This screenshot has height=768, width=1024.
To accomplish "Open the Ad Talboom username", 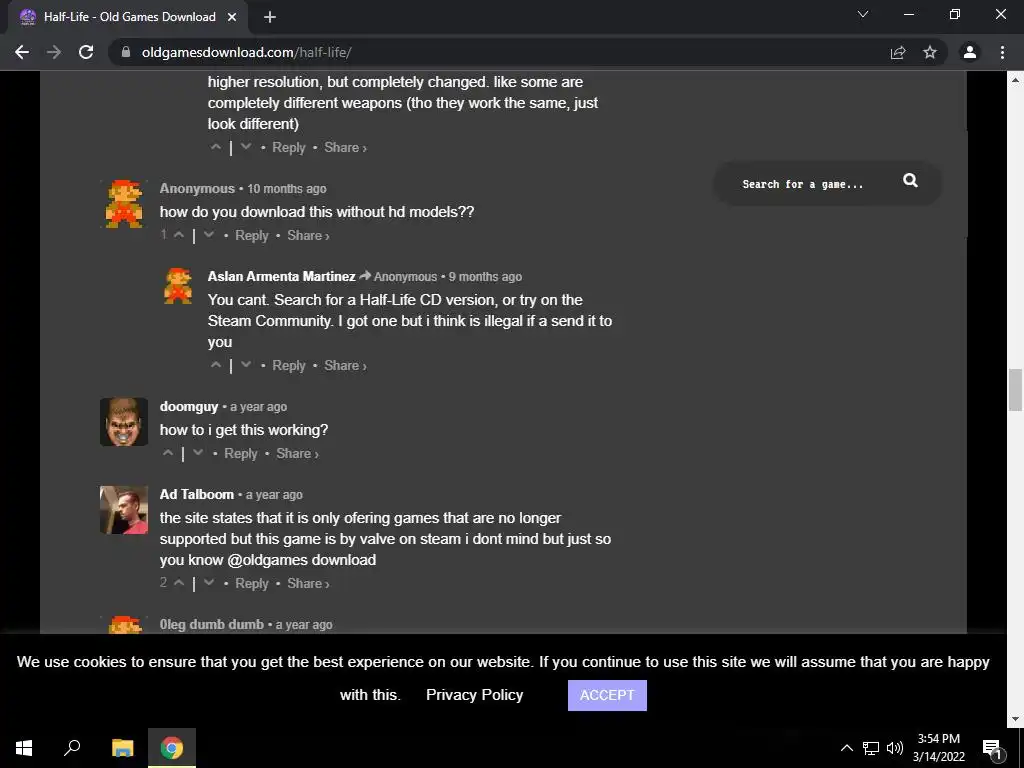I will [197, 494].
